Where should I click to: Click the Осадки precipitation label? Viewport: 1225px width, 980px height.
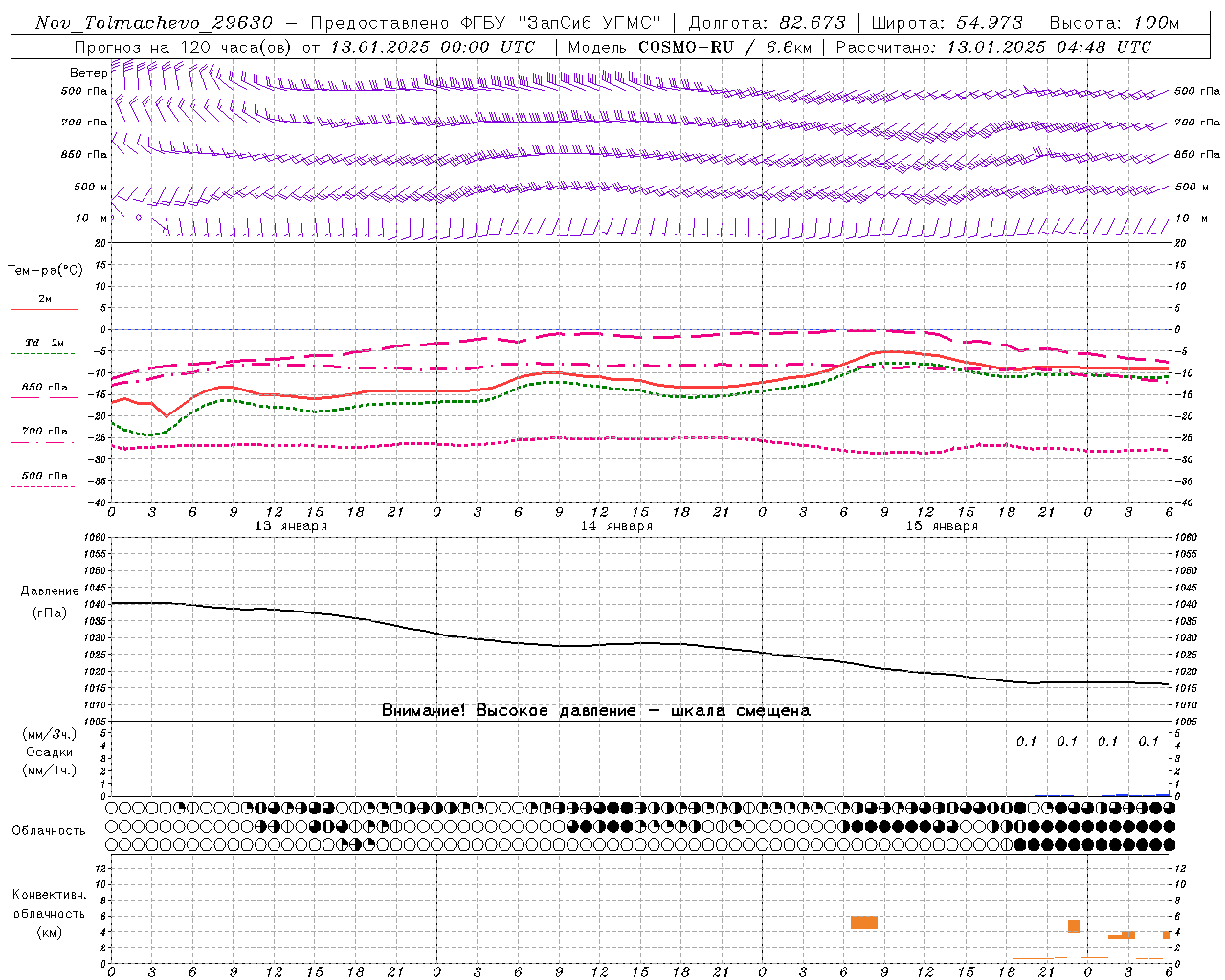point(50,752)
